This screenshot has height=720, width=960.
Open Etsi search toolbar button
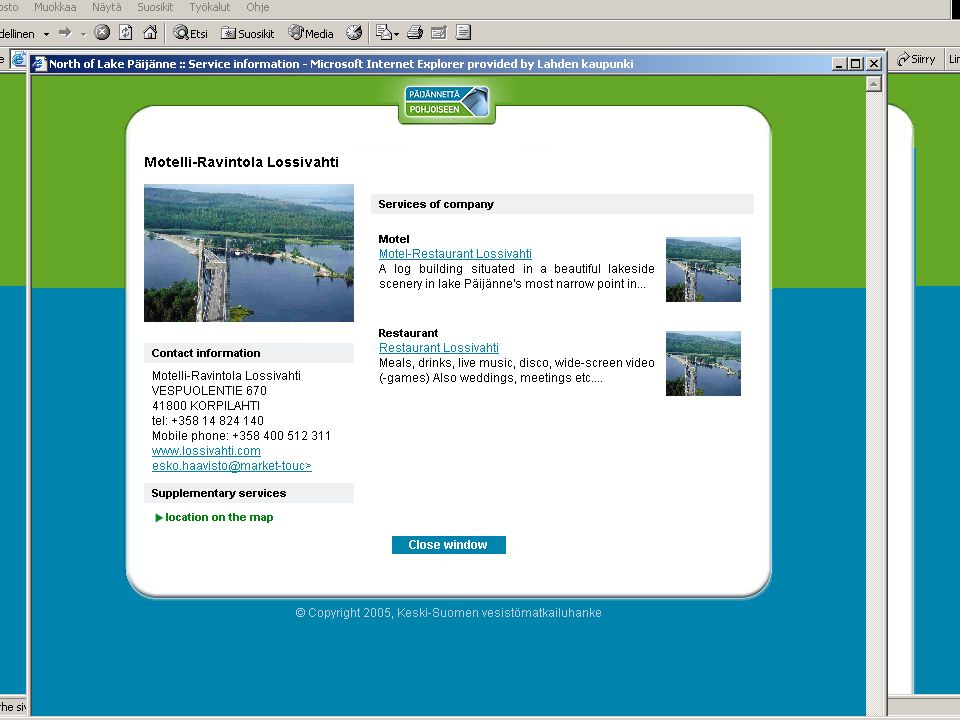pos(190,33)
